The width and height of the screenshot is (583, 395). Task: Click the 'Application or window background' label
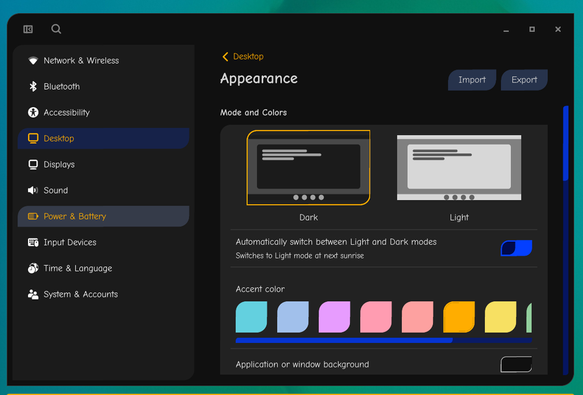(302, 365)
